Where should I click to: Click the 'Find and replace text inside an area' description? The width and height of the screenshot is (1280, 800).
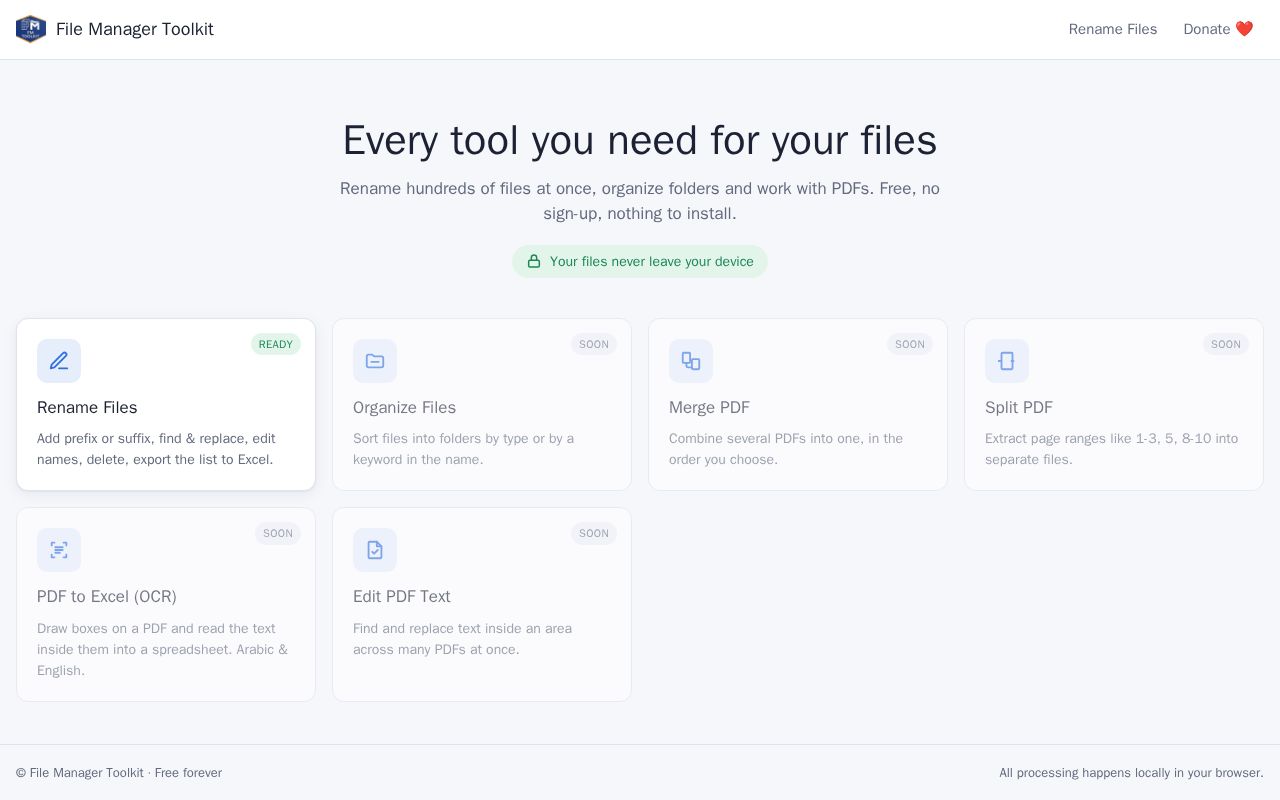click(462, 639)
